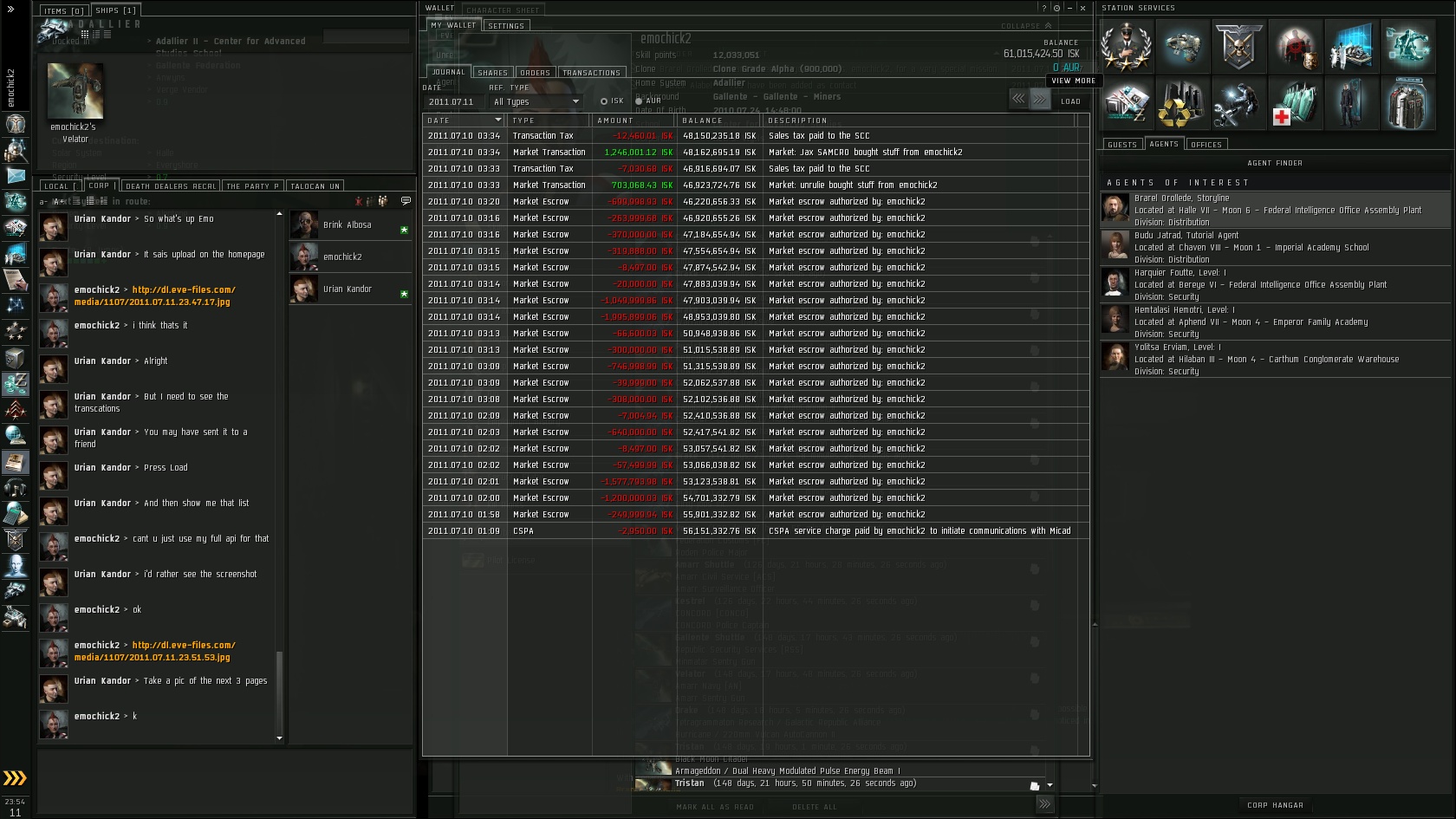Open the wallet Settings tab

coord(506,26)
